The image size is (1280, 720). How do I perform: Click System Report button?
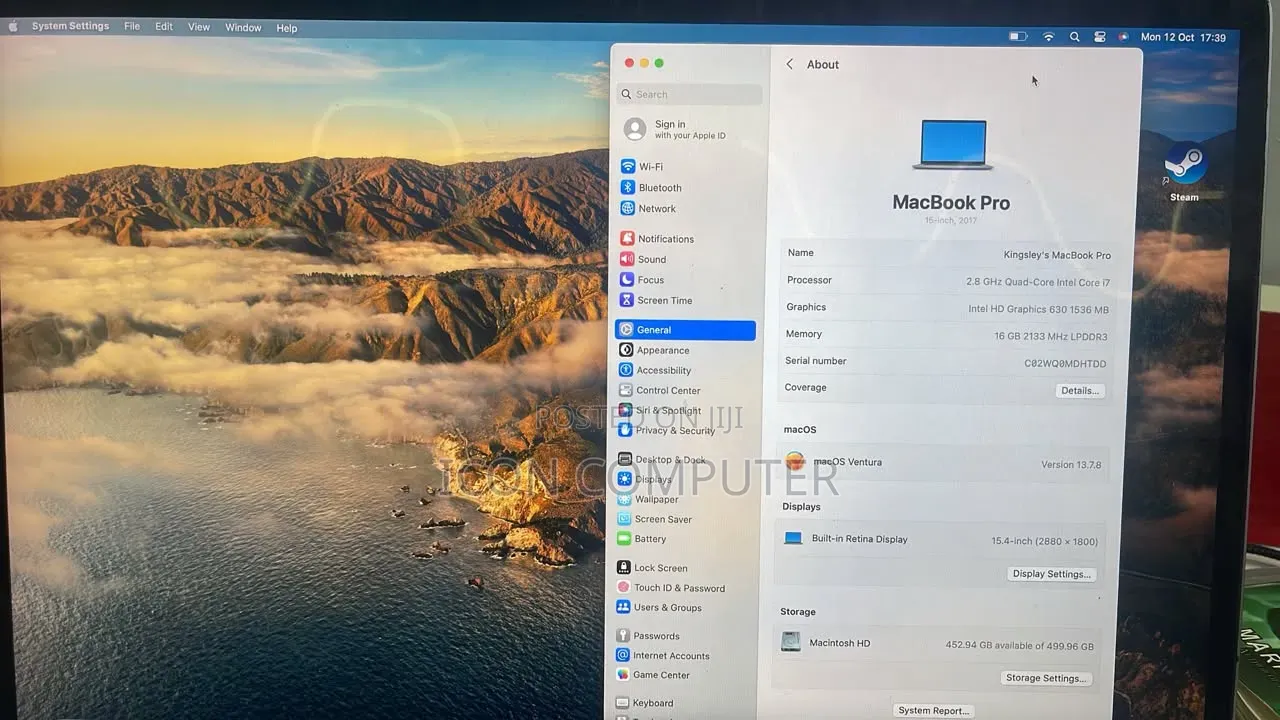932,711
